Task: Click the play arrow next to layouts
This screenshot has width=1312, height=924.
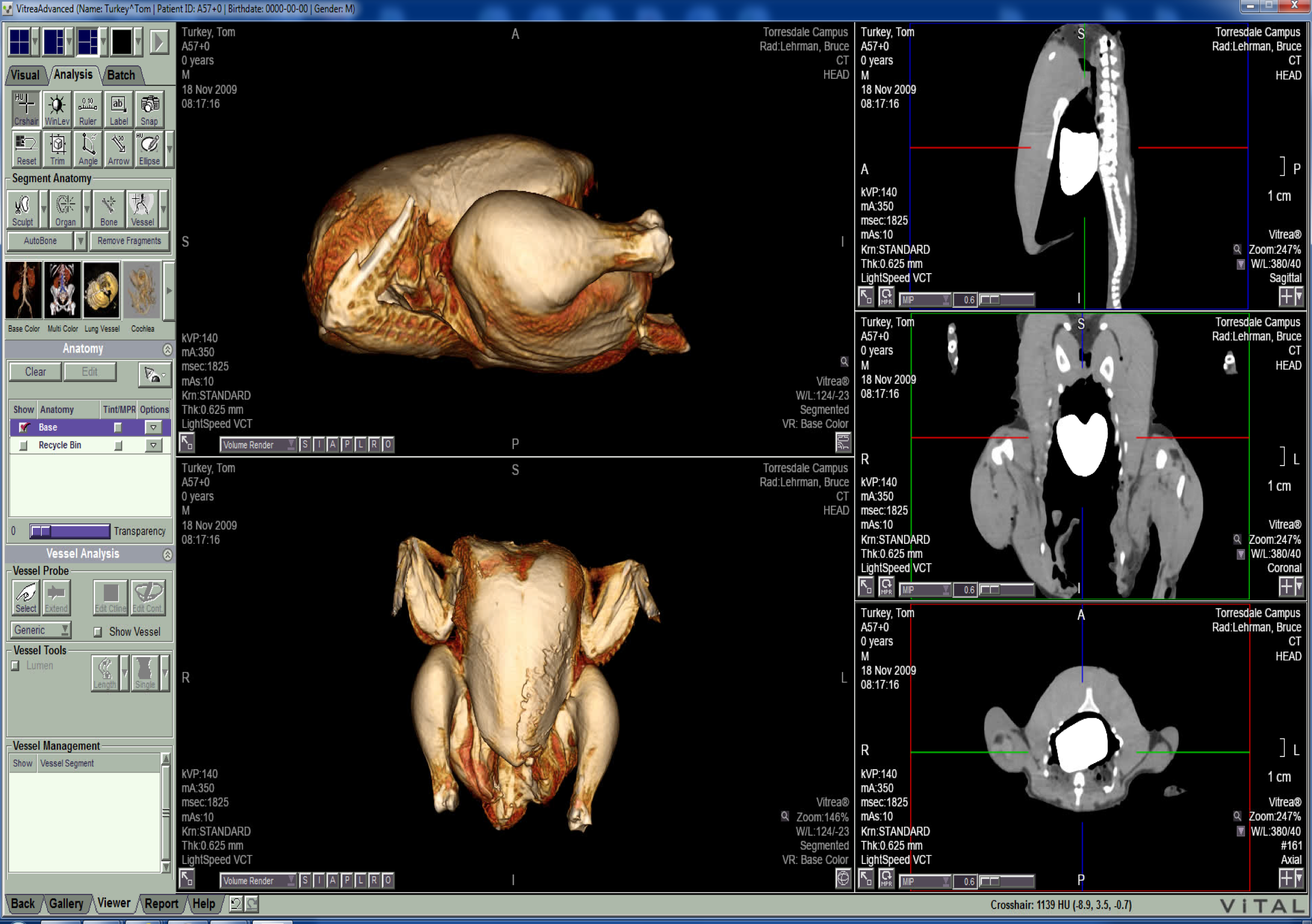Action: [x=159, y=42]
